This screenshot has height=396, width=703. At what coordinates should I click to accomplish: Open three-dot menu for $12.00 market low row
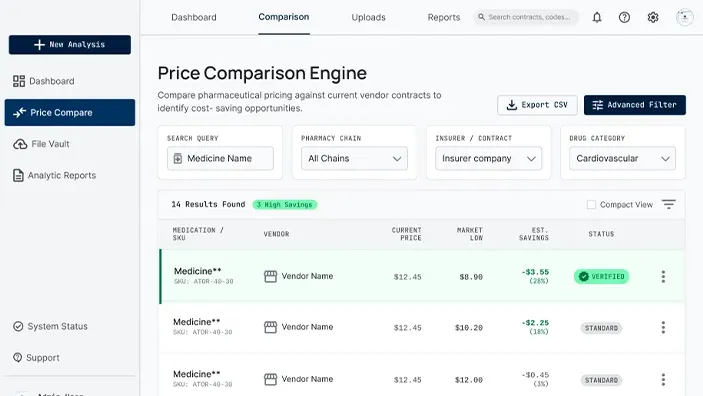tap(663, 380)
